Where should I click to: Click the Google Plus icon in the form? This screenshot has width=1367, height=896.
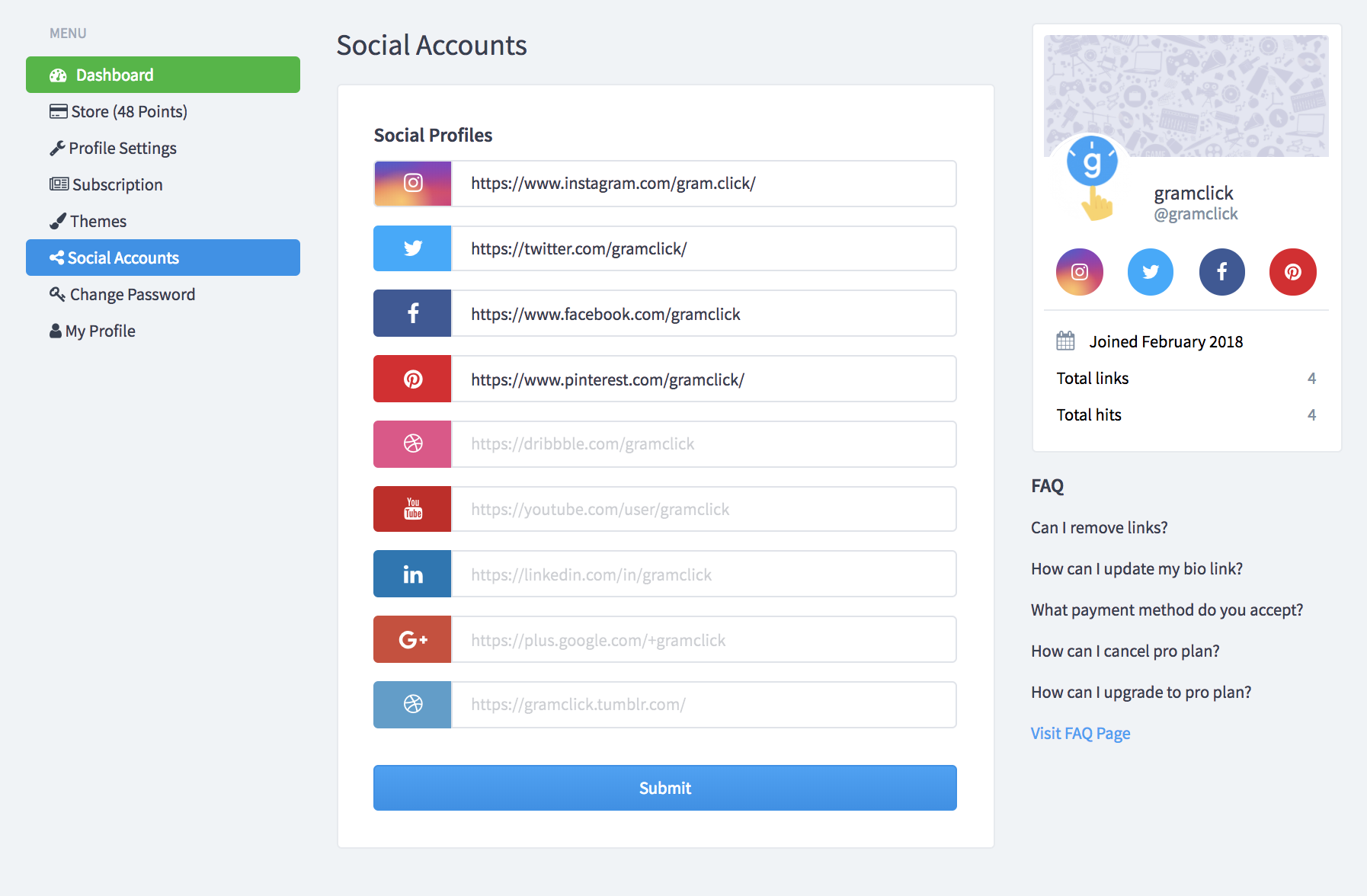pos(412,639)
